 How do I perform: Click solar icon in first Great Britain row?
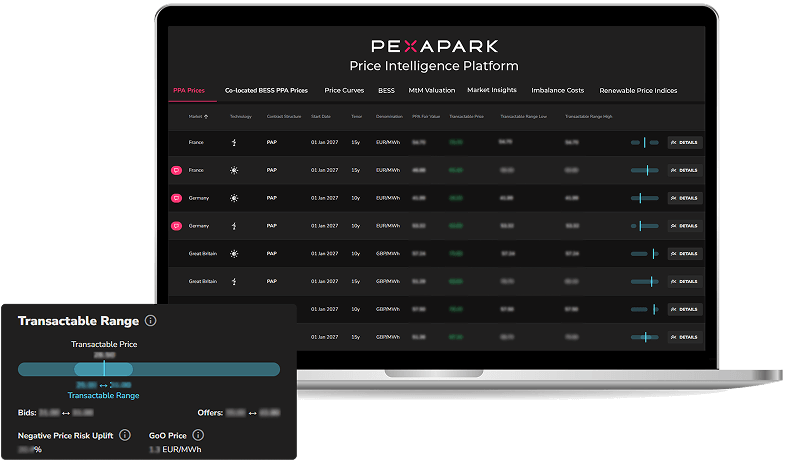coord(234,254)
